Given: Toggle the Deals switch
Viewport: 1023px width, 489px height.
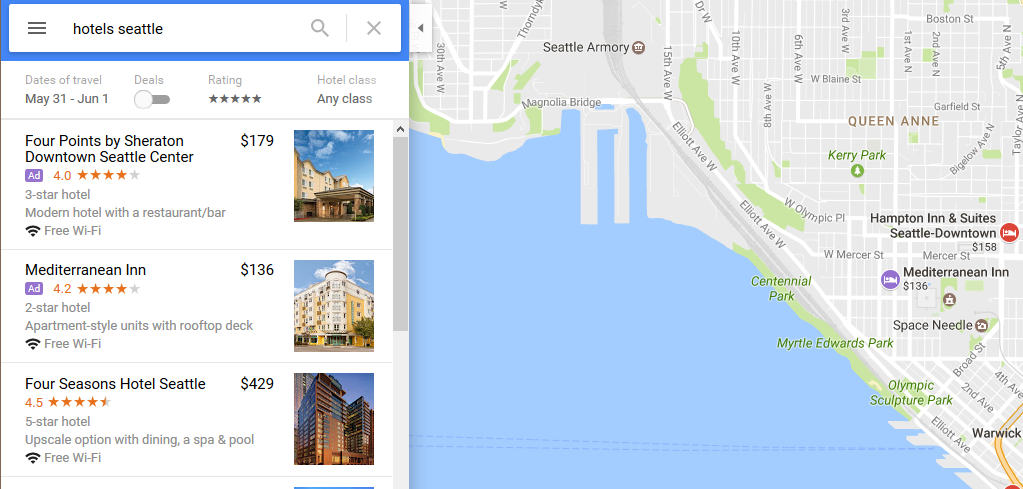Looking at the screenshot, I should 152,99.
